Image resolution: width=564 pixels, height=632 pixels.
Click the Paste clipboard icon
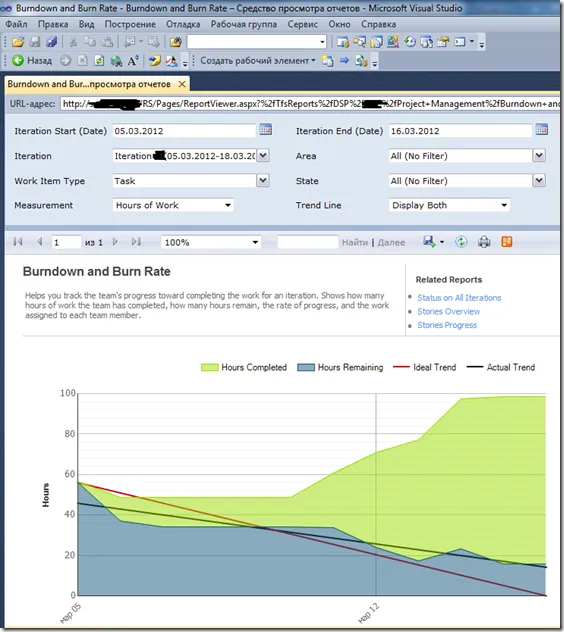point(107,42)
